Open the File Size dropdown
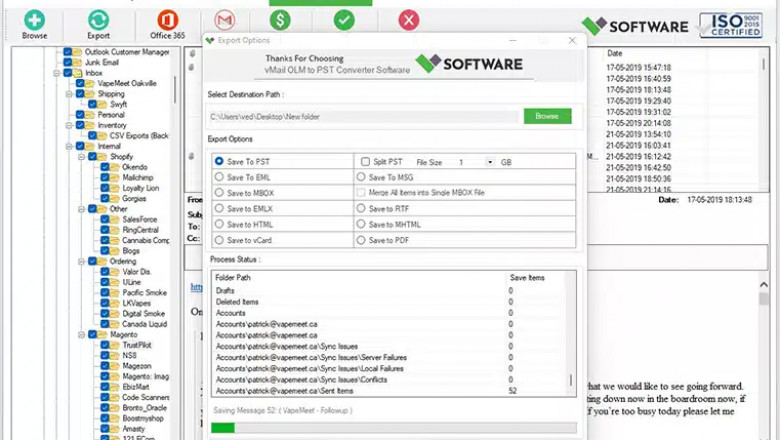 (490, 162)
